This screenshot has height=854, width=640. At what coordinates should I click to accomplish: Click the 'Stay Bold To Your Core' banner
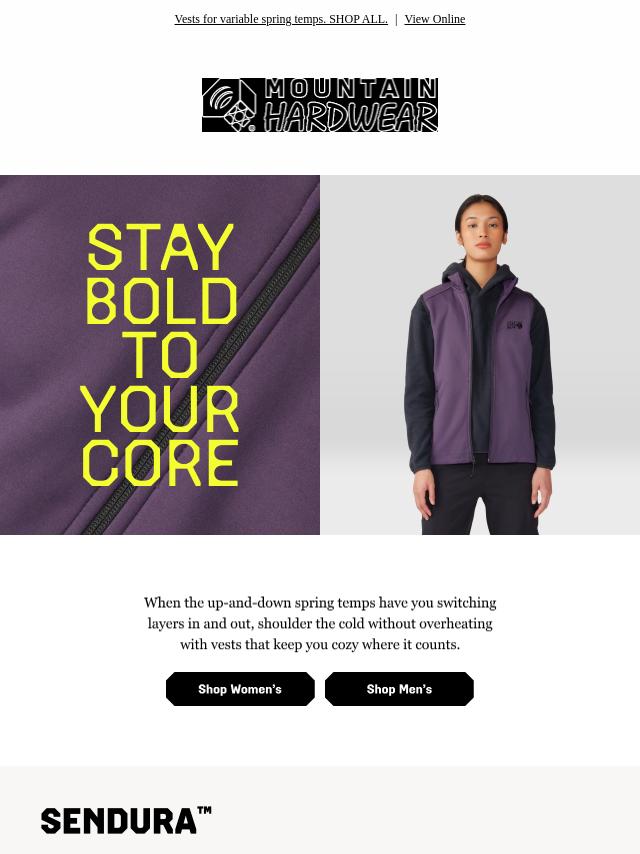click(160, 355)
